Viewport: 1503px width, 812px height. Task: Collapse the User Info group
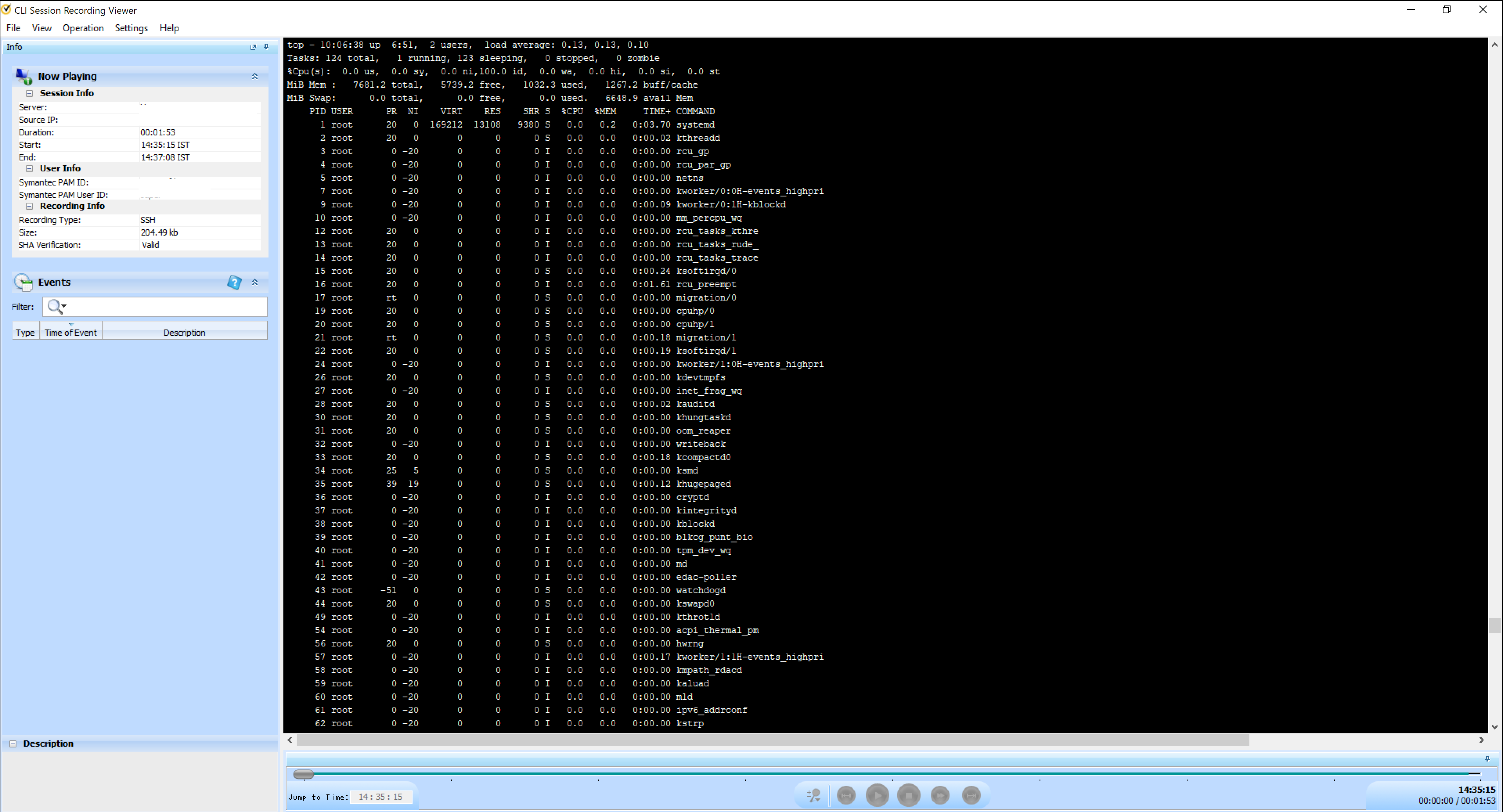click(x=29, y=169)
